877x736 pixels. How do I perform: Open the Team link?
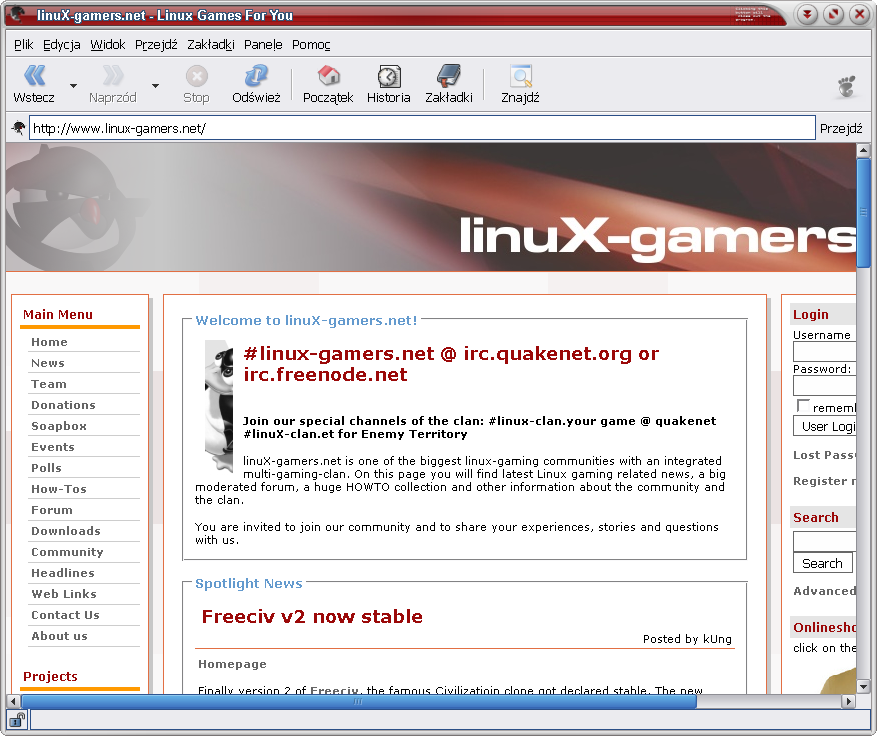(49, 384)
